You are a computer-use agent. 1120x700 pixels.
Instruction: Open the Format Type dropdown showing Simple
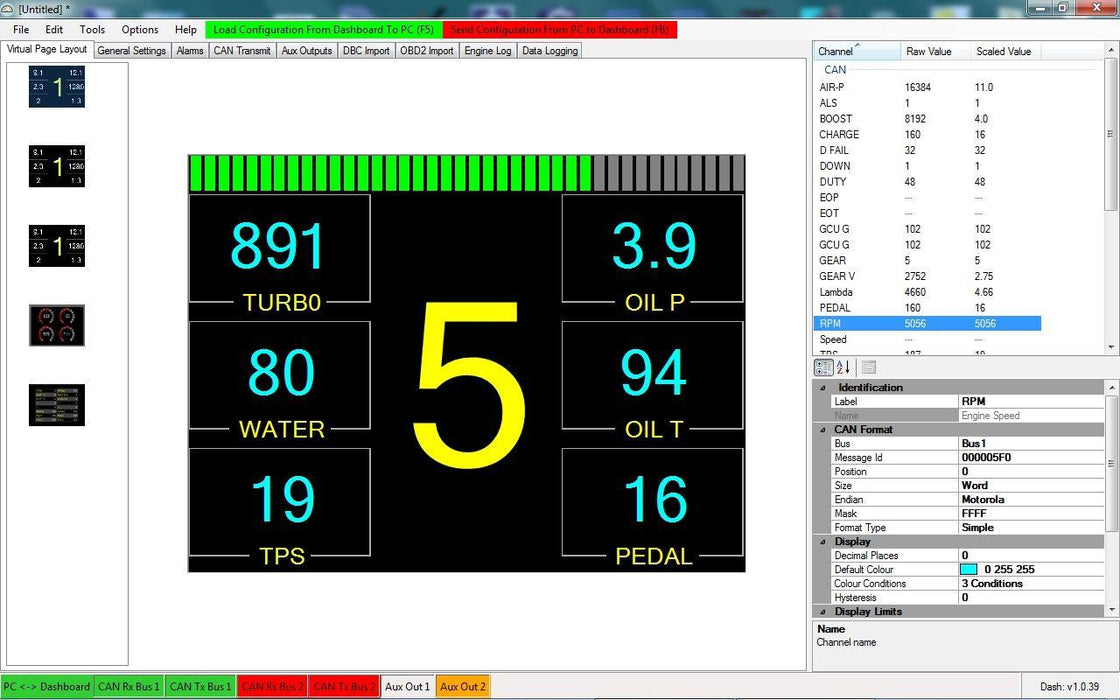1030,527
